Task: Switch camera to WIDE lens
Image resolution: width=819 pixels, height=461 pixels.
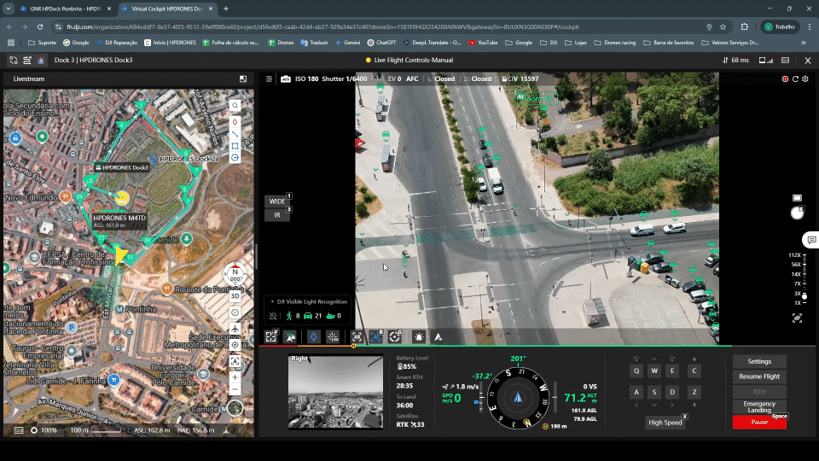Action: click(277, 201)
